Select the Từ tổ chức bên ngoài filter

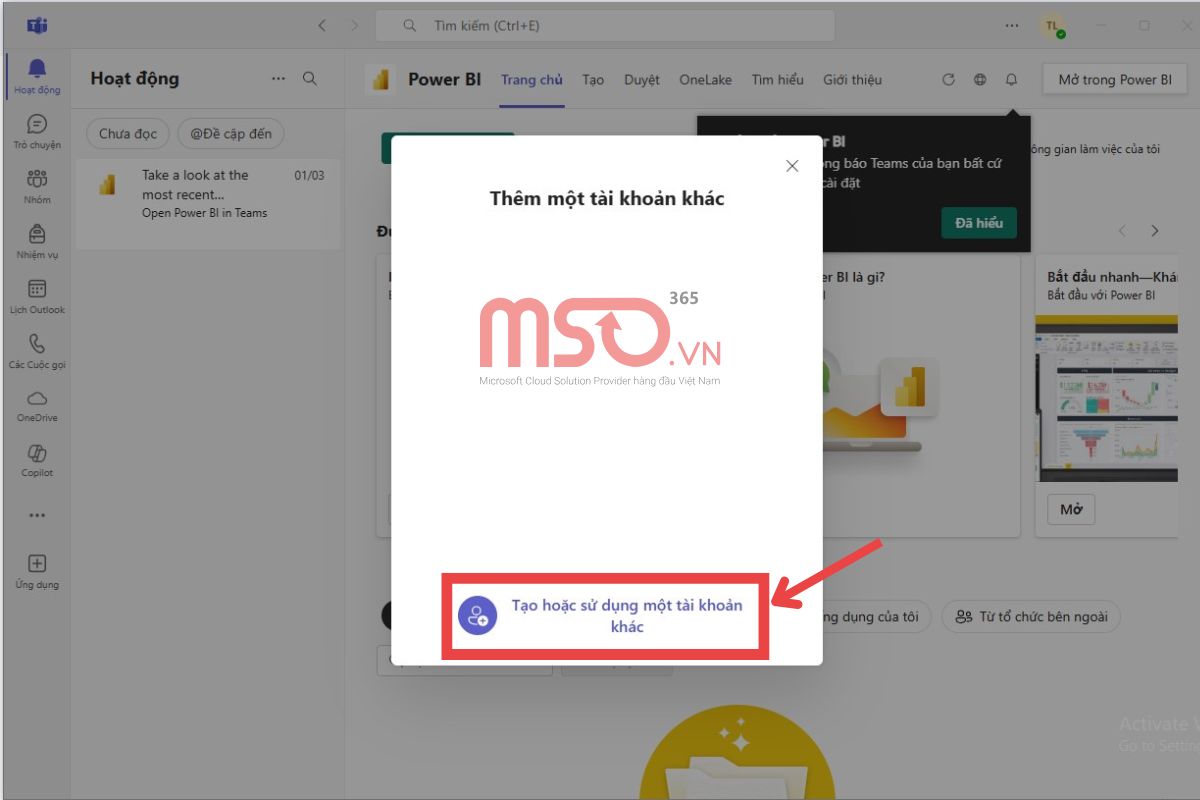click(1031, 617)
